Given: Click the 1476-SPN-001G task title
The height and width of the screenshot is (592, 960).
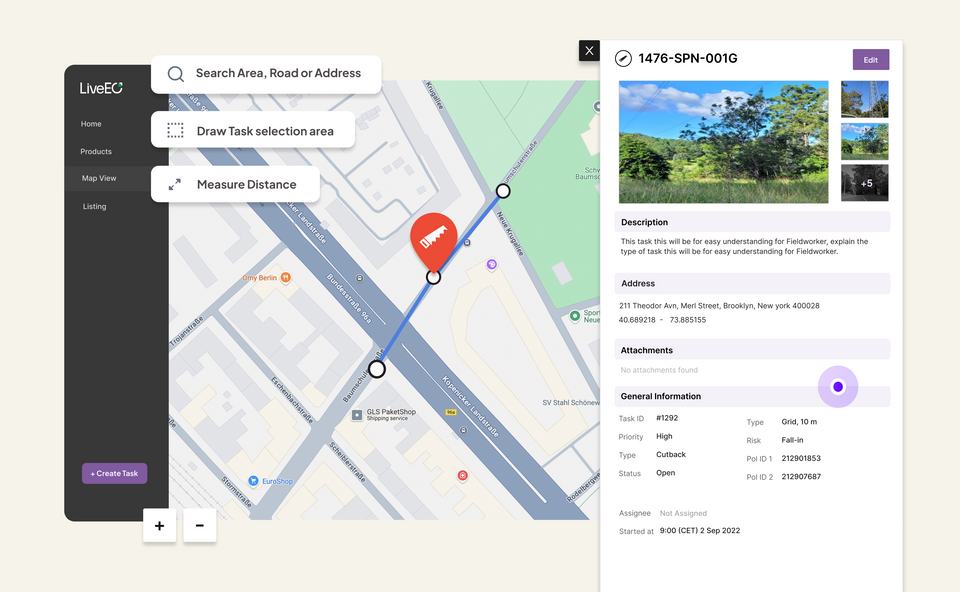Looking at the screenshot, I should tap(688, 58).
